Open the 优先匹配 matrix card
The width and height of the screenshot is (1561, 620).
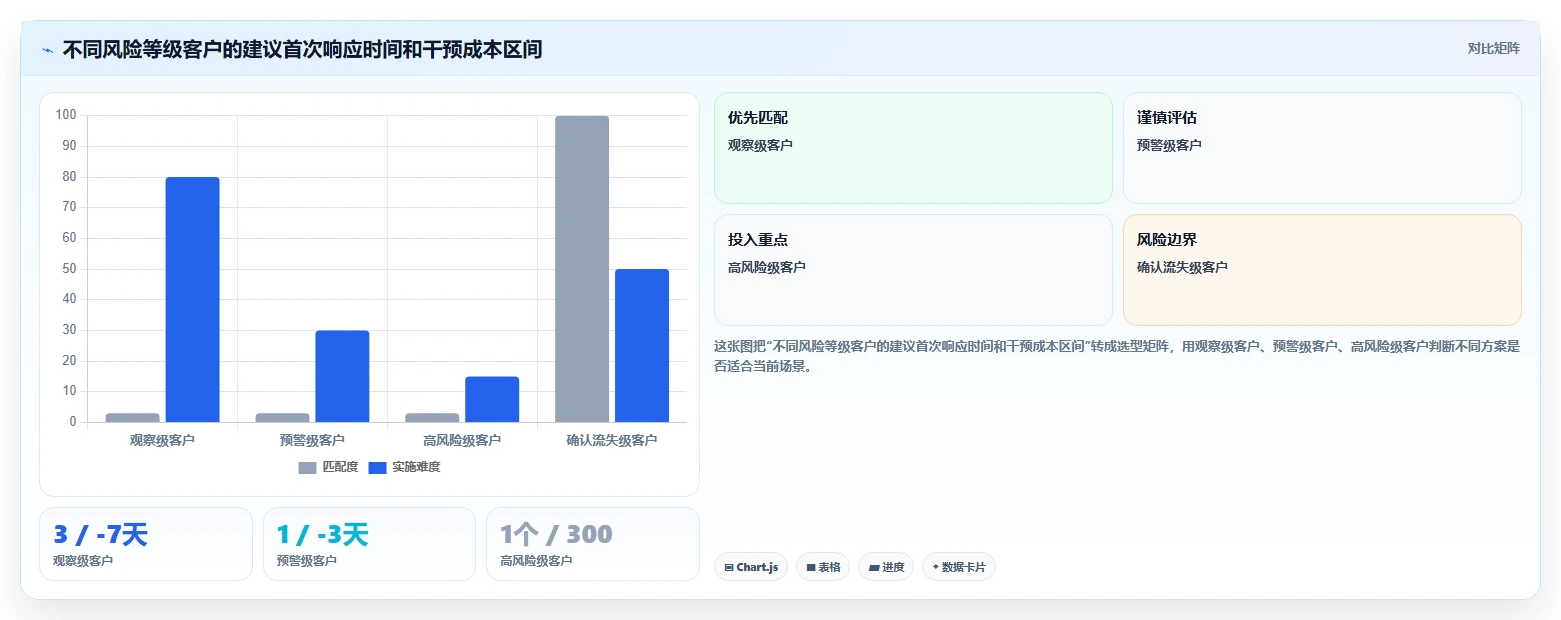[x=913, y=148]
